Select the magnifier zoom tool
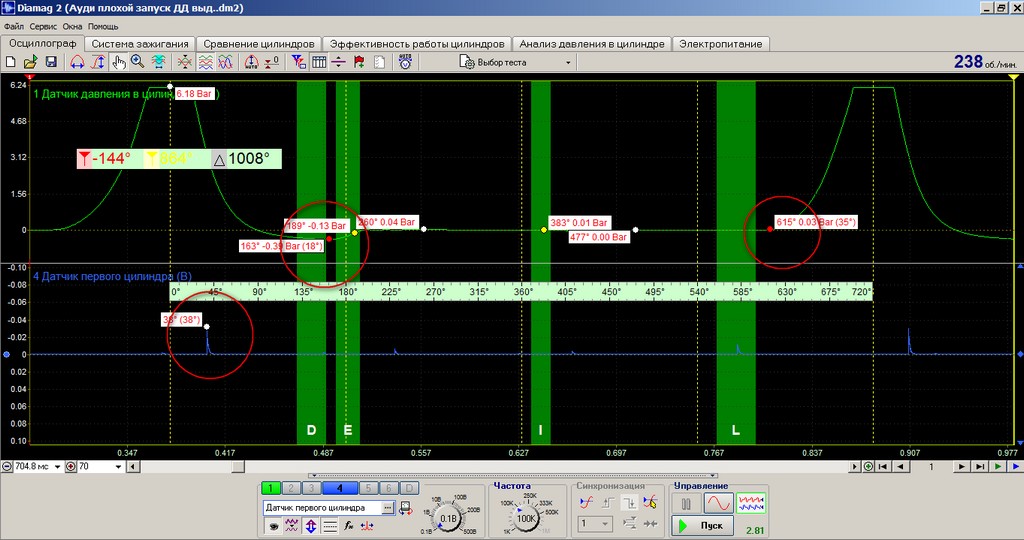This screenshot has width=1024, height=540. click(x=138, y=62)
